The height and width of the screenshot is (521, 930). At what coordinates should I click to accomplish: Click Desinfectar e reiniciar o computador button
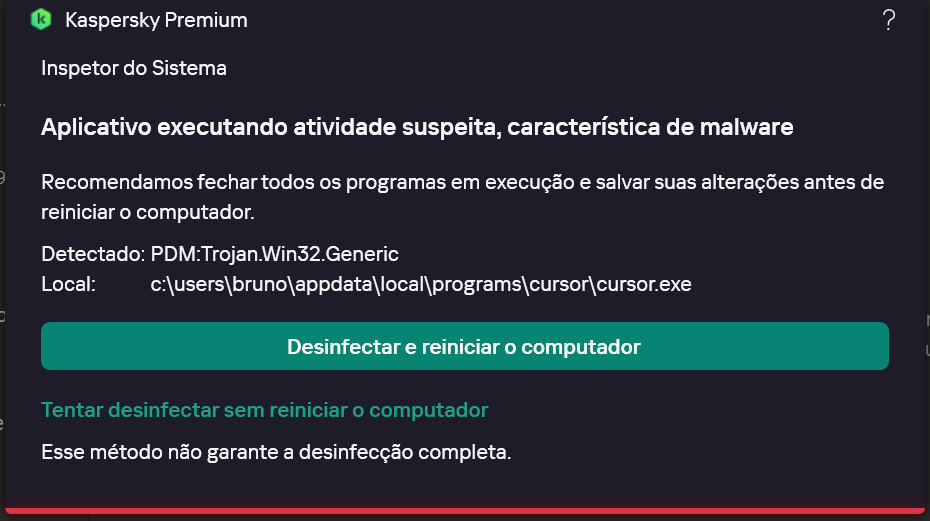[464, 346]
